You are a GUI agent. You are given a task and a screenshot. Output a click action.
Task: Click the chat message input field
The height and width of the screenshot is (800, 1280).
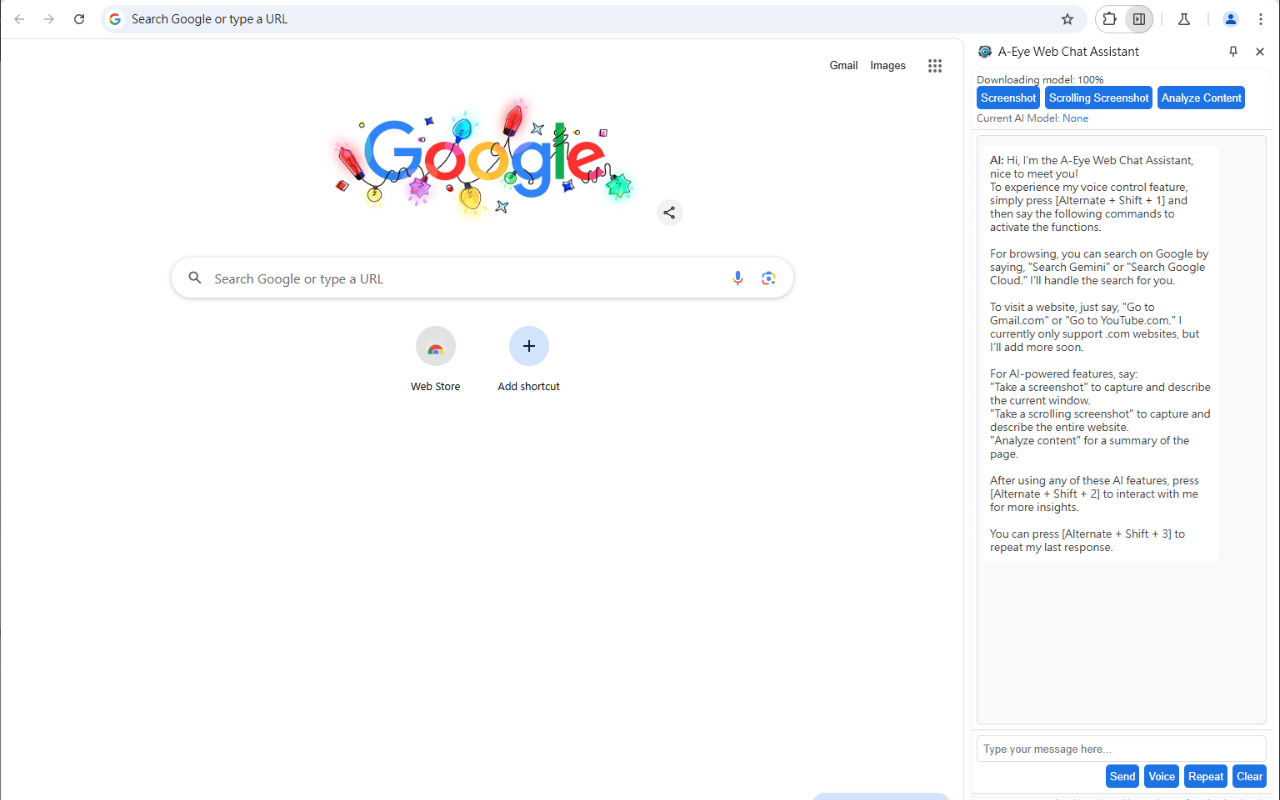pos(1120,748)
